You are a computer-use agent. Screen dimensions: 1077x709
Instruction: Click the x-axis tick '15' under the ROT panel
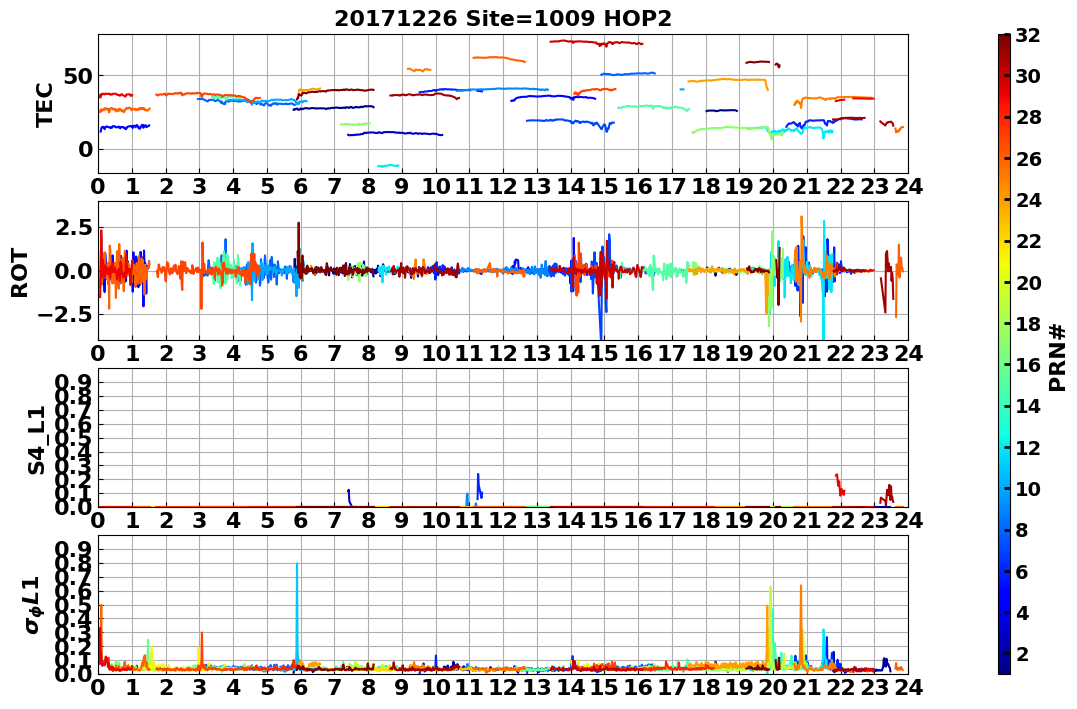coord(604,353)
